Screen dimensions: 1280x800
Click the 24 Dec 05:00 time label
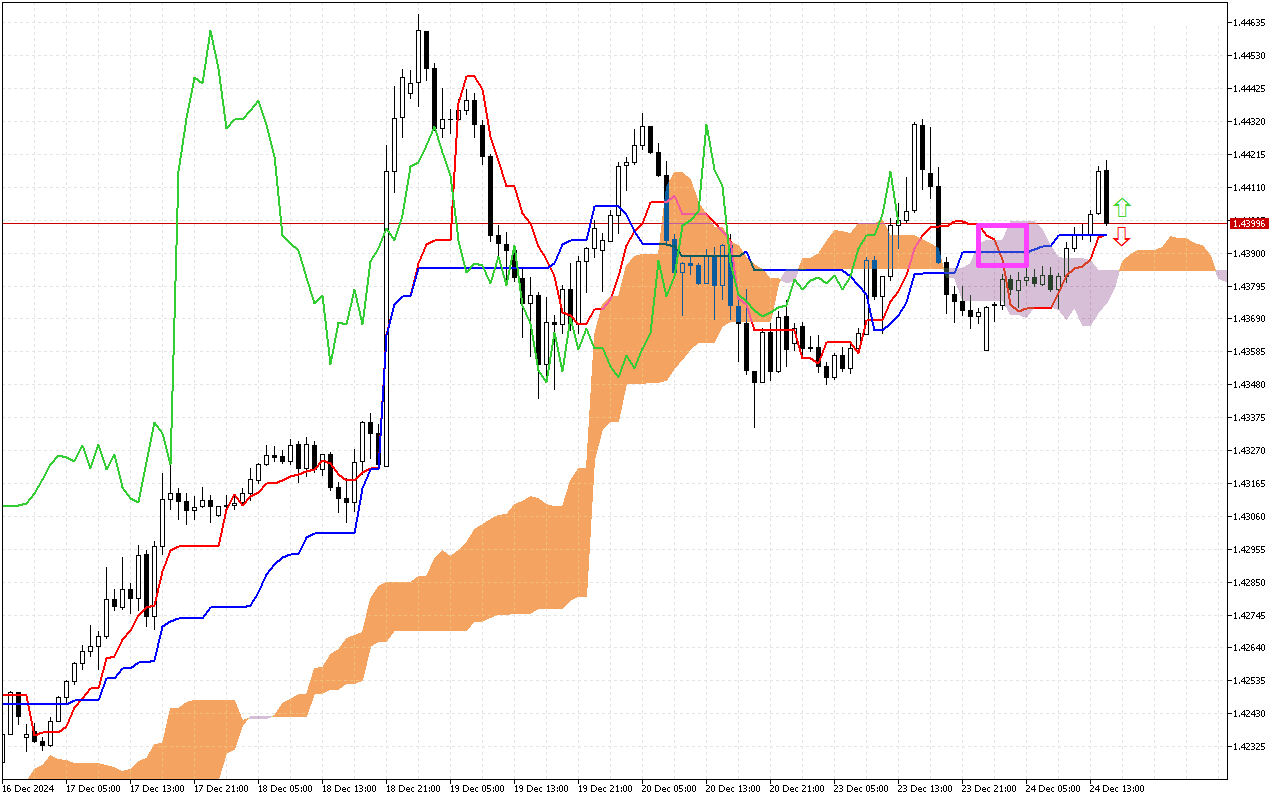click(x=1053, y=789)
